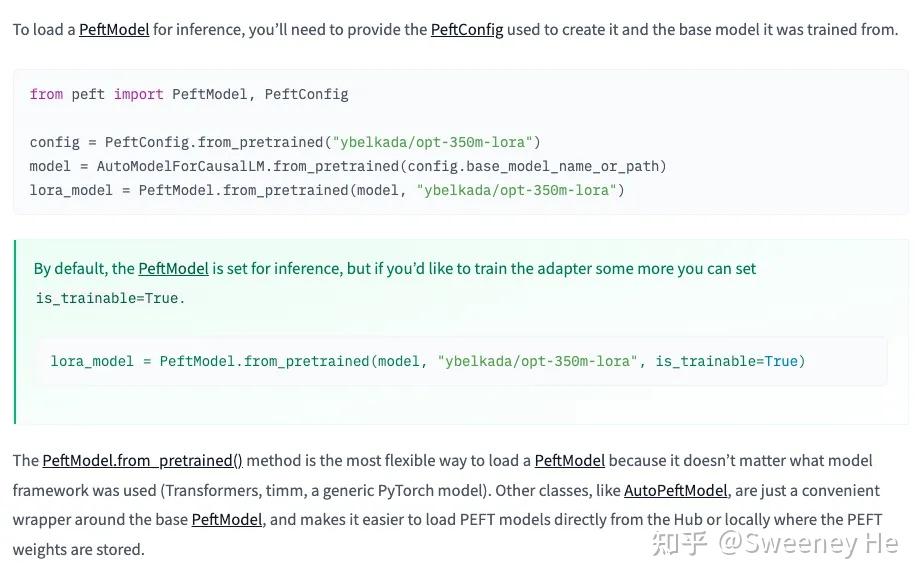922x584 pixels.
Task: Click the PeftModel link after "way to load a"
Action: tap(569, 460)
